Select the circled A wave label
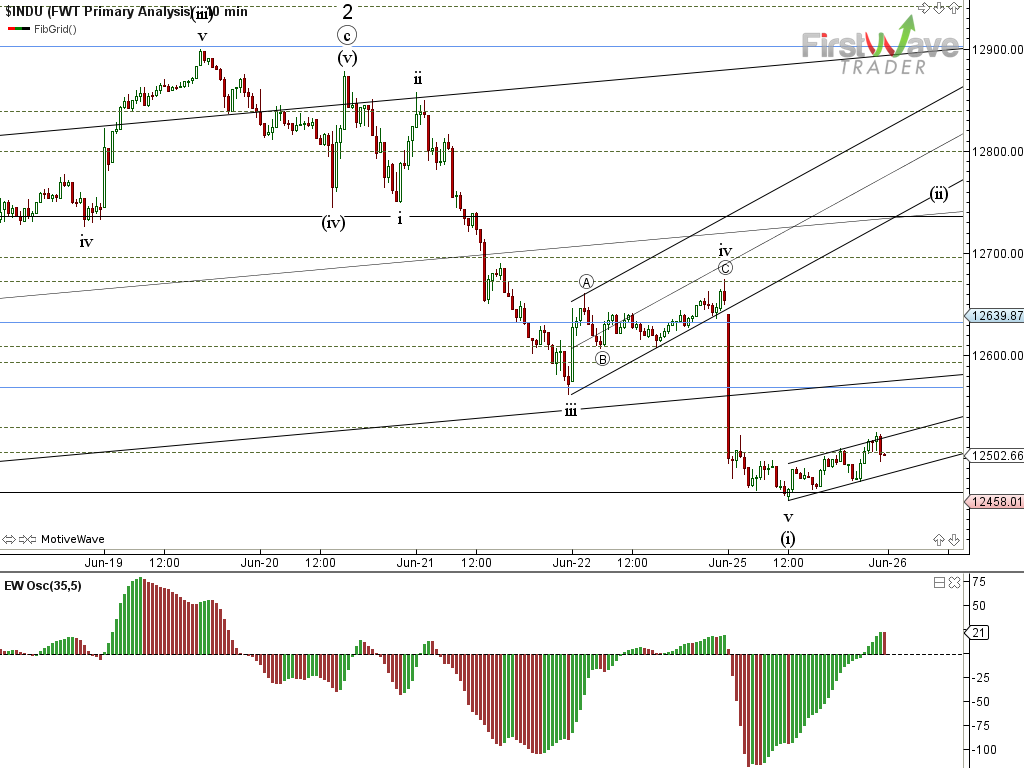 click(587, 282)
